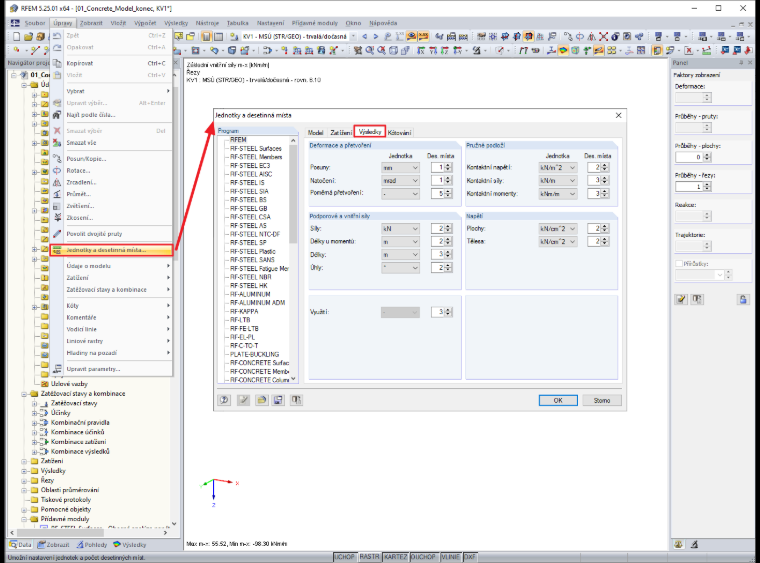Image resolution: width=760 pixels, height=563 pixels.
Task: Click the Najít podle čísla binoculars icon
Action: (x=57, y=115)
